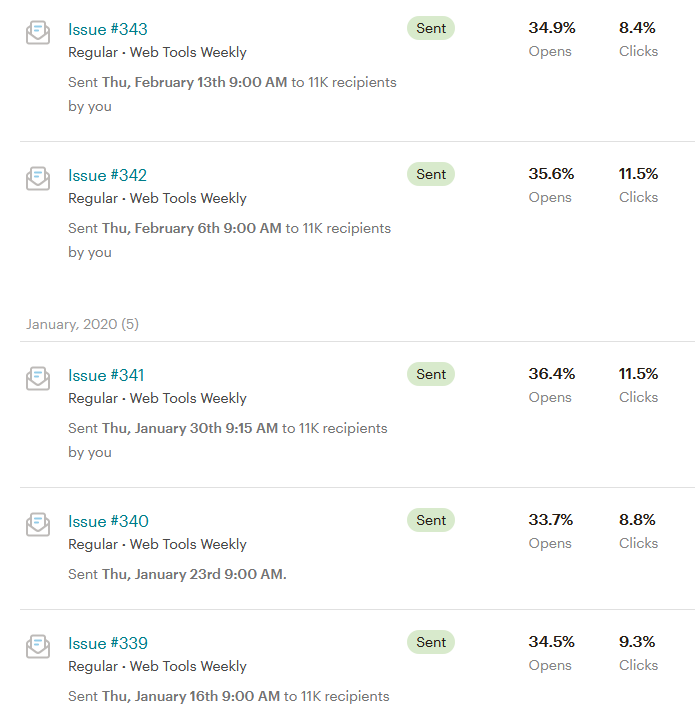Click the Sent status badge for Issue #341
Viewport: 695px width, 712px height.
(431, 374)
